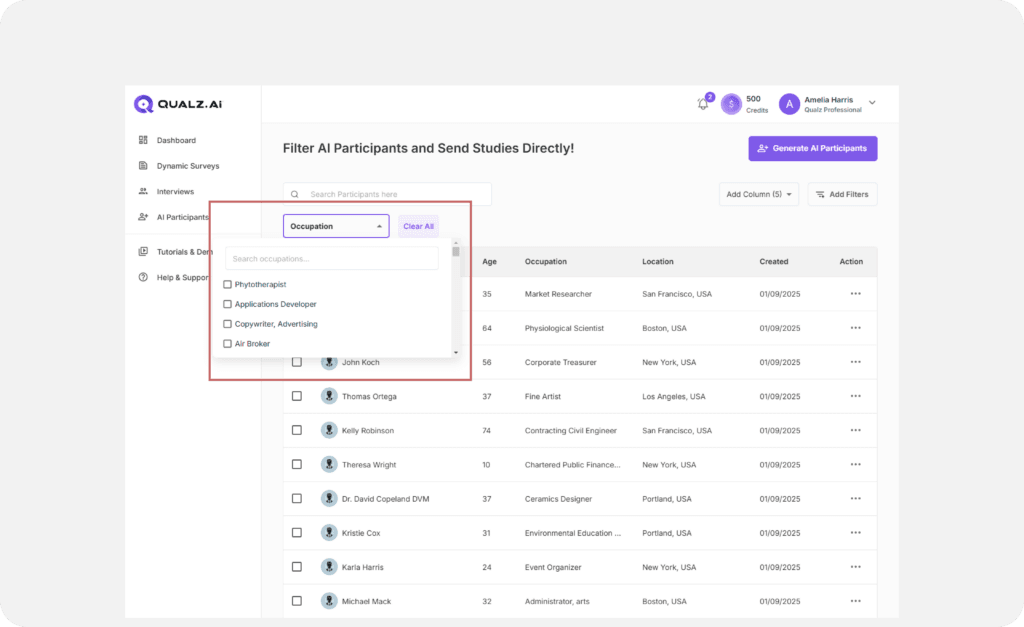
Task: Select the row checkbox for Thomas Ortega
Action: [296, 396]
